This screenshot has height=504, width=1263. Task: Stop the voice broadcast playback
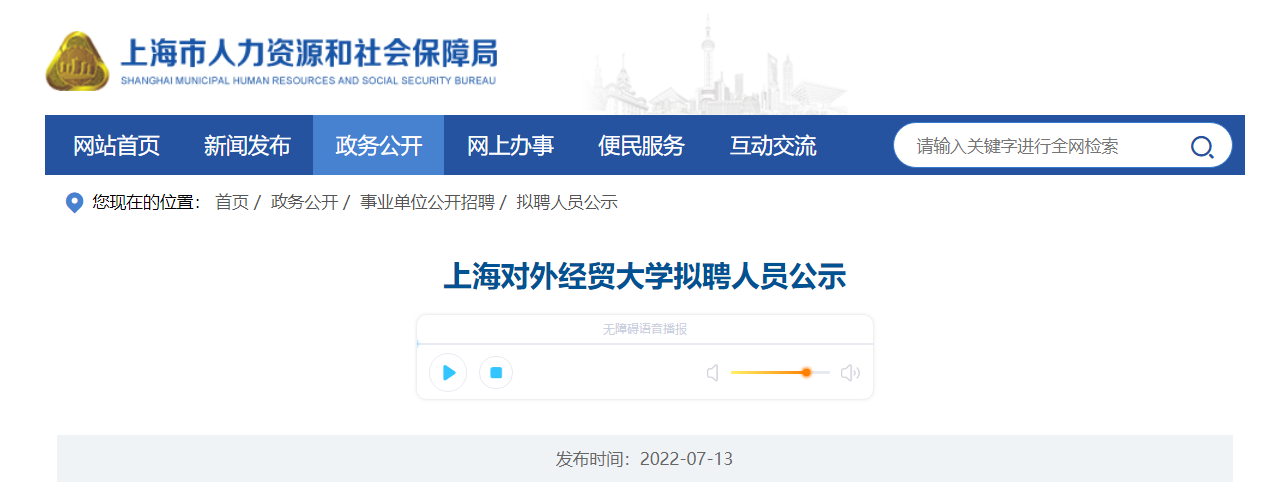(x=495, y=373)
